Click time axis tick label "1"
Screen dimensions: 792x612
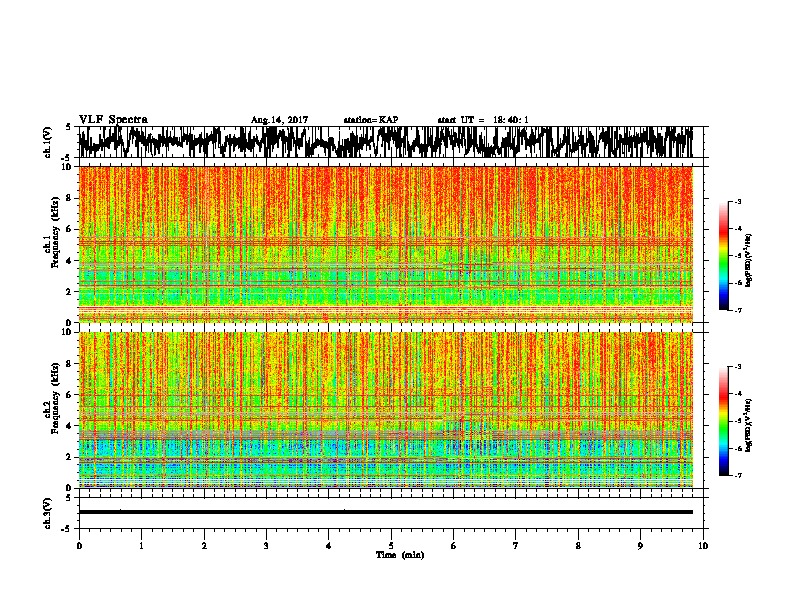tap(142, 546)
